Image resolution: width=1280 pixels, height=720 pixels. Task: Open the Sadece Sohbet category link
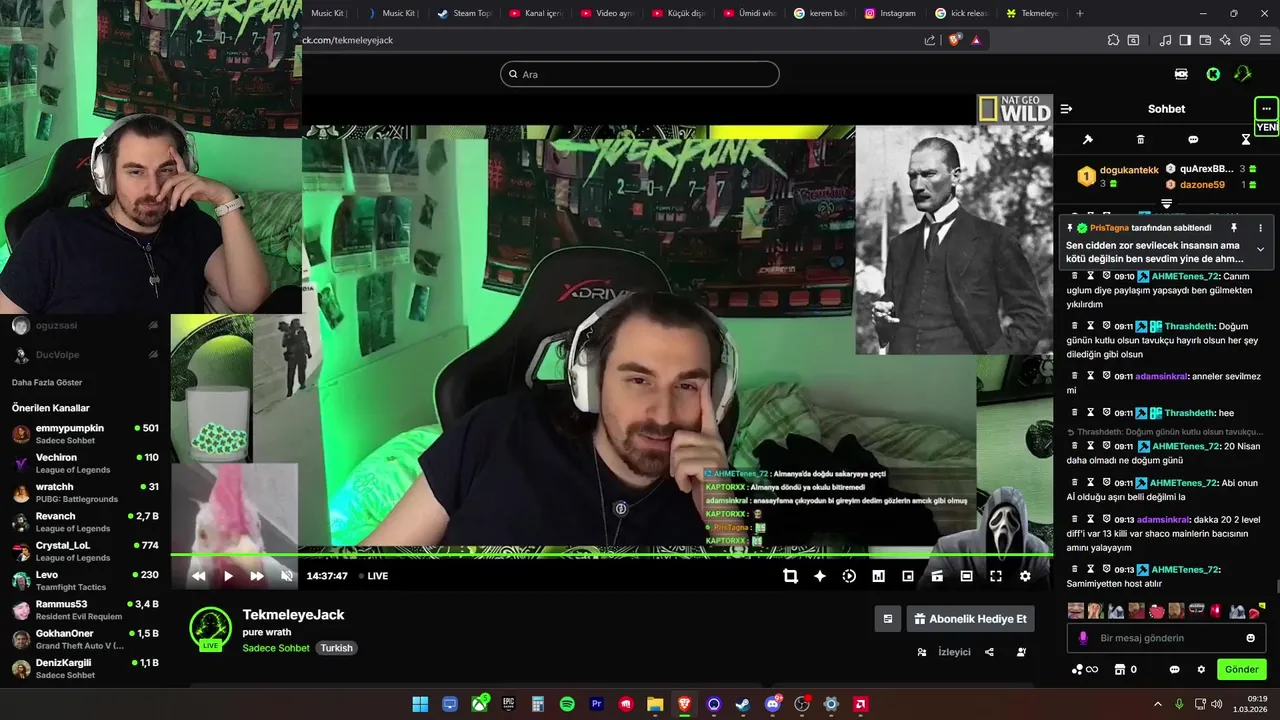276,648
